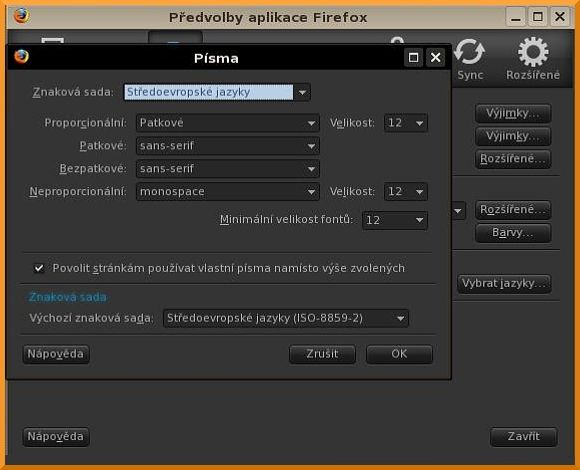The image size is (580, 470).
Task: Open the Rozšířené gear icon
Action: point(533,59)
